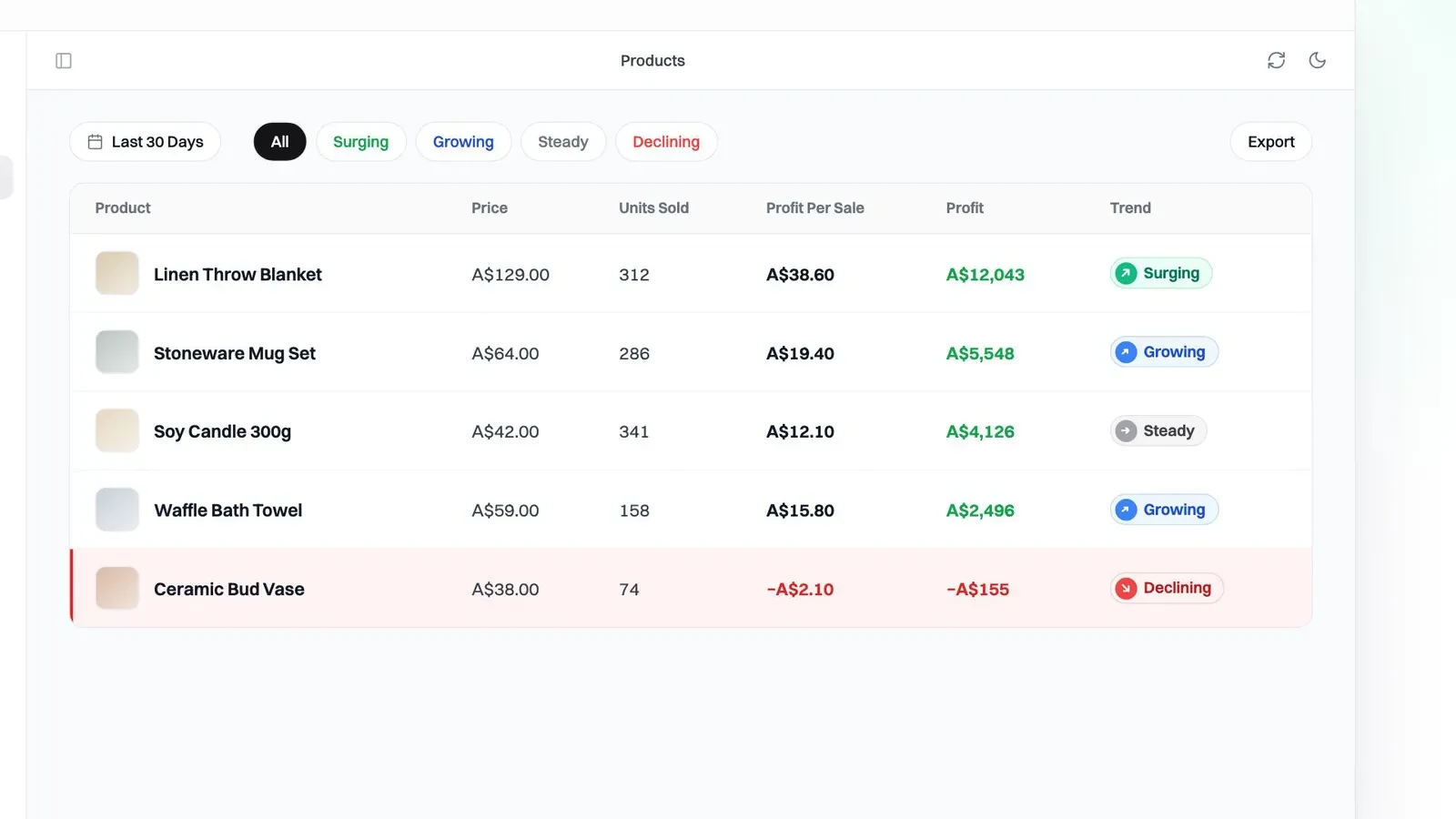Sort by Profit Per Sale header
The image size is (1456, 819).
(x=815, y=208)
